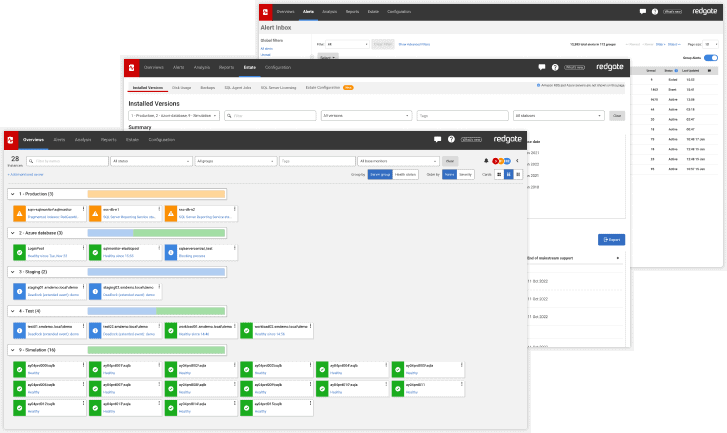Collapse the 3 - Staging group
The height and width of the screenshot is (433, 727).
pos(13,272)
